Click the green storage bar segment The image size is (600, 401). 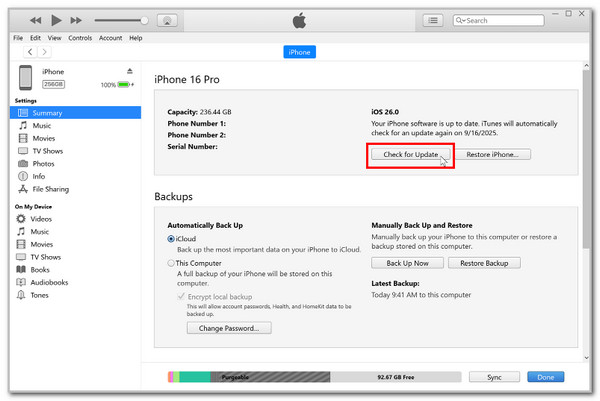pyautogui.click(x=195, y=377)
